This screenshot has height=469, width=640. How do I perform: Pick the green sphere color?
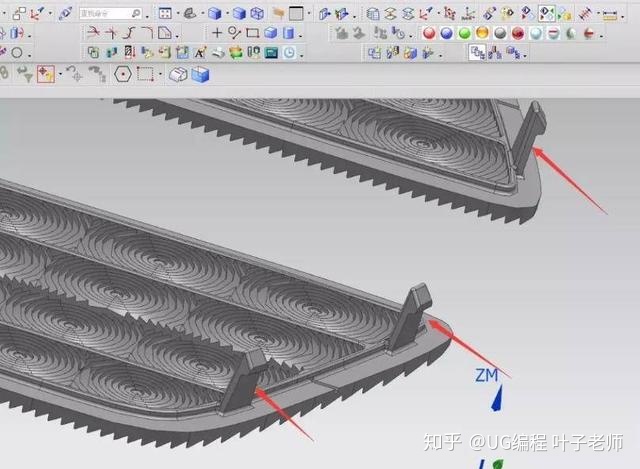coord(464,33)
